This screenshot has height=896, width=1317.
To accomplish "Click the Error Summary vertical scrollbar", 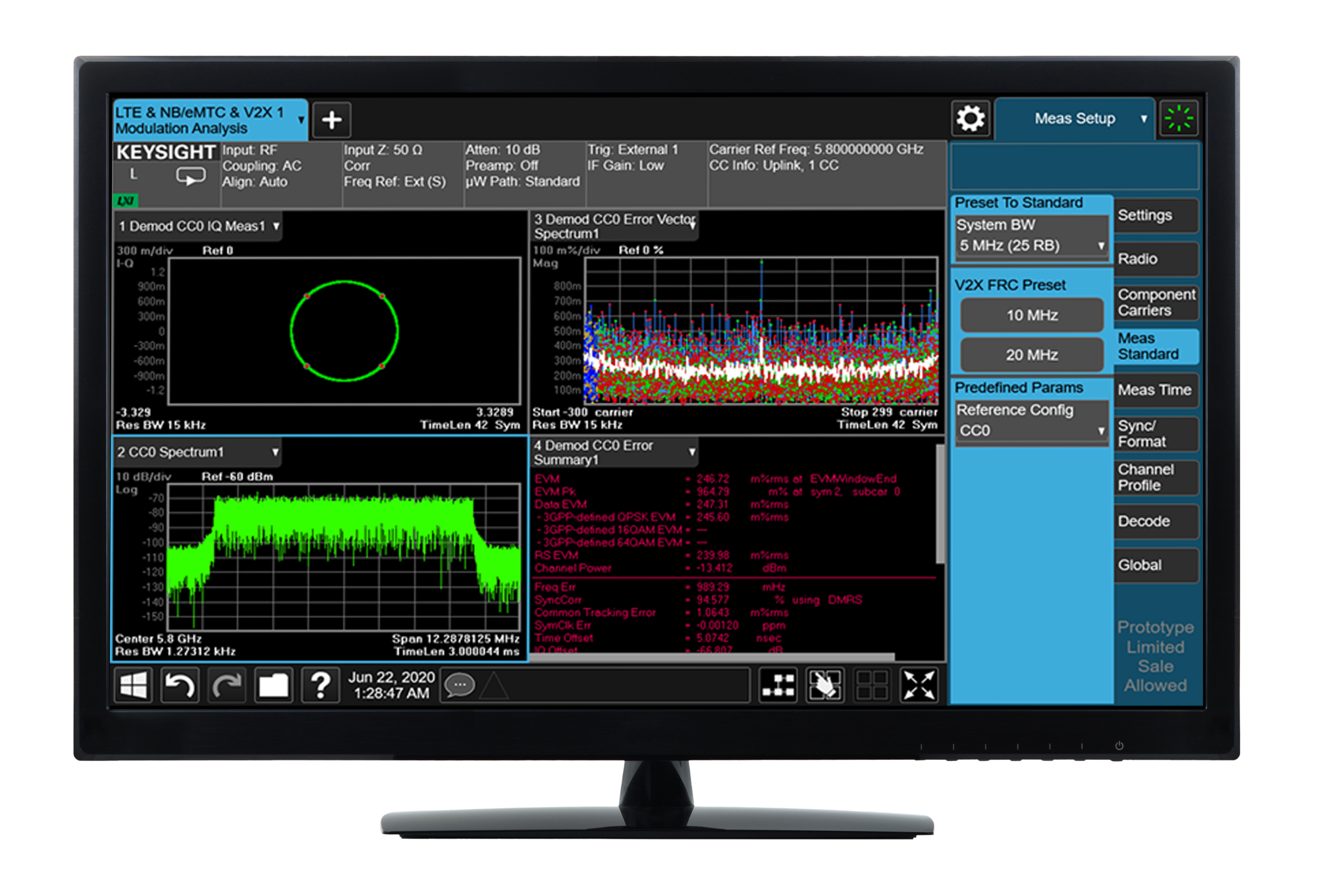I will coord(940,504).
